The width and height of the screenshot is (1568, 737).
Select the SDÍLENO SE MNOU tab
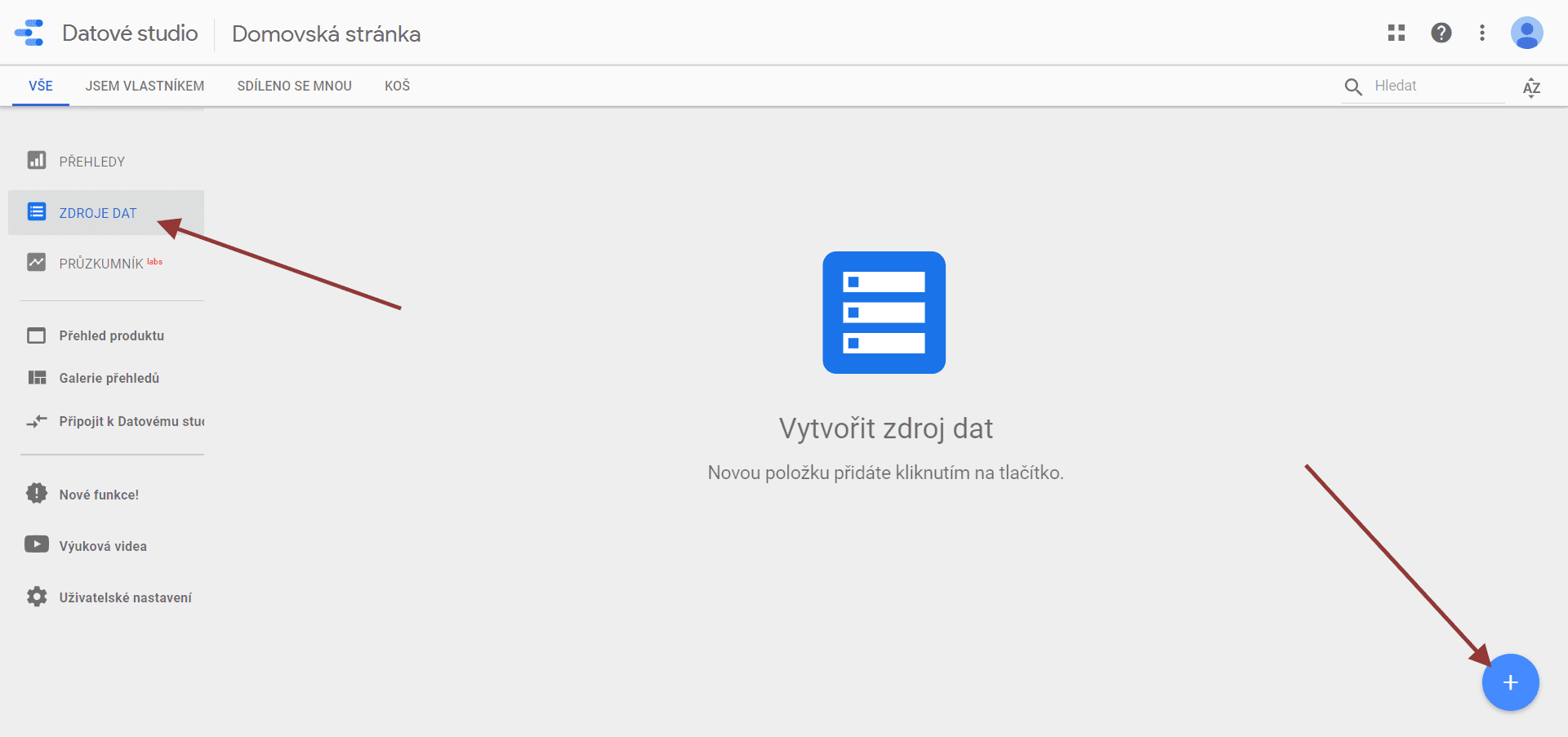294,86
